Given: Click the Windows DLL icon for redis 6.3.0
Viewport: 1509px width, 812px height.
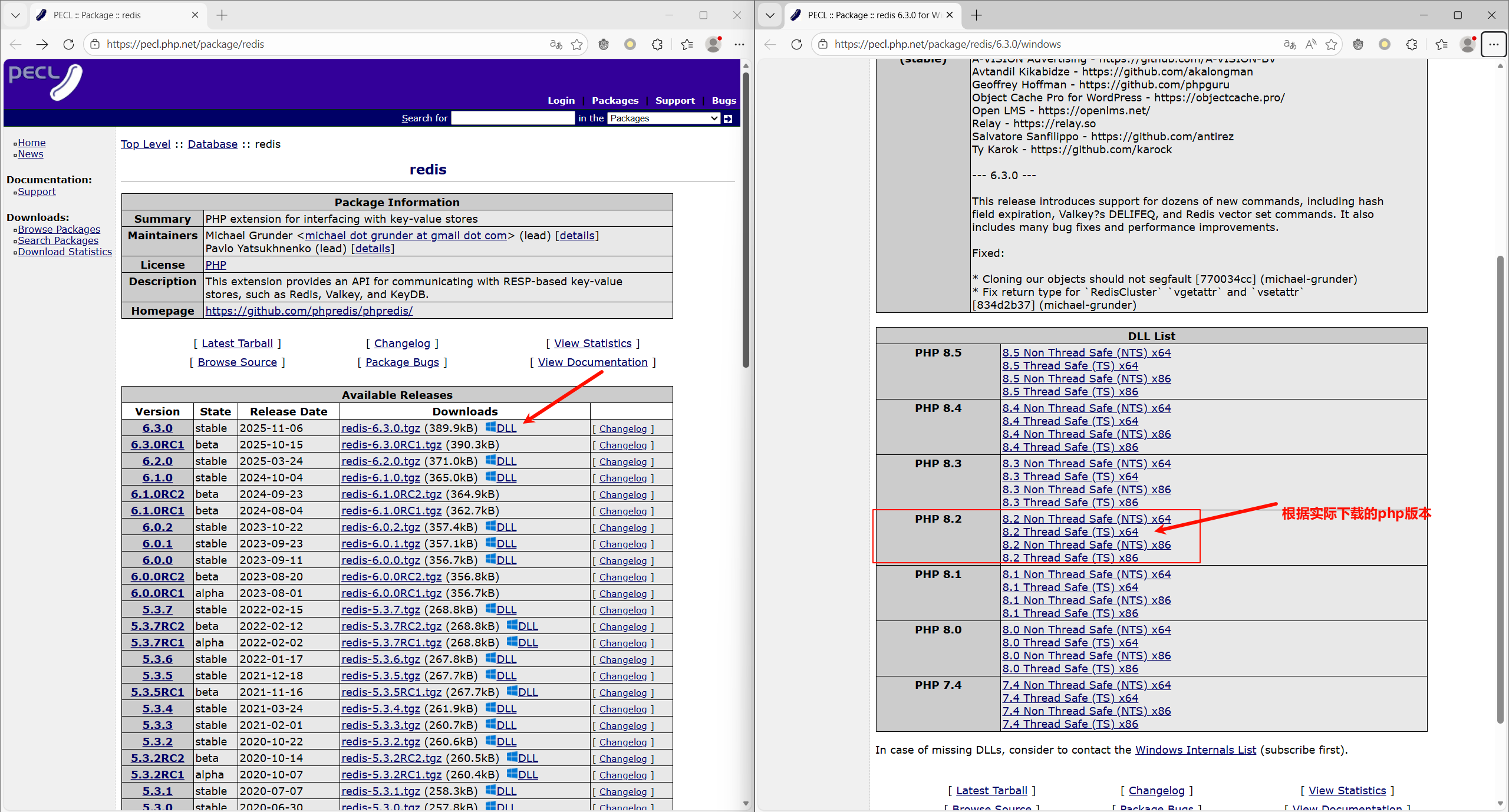Looking at the screenshot, I should [x=490, y=427].
